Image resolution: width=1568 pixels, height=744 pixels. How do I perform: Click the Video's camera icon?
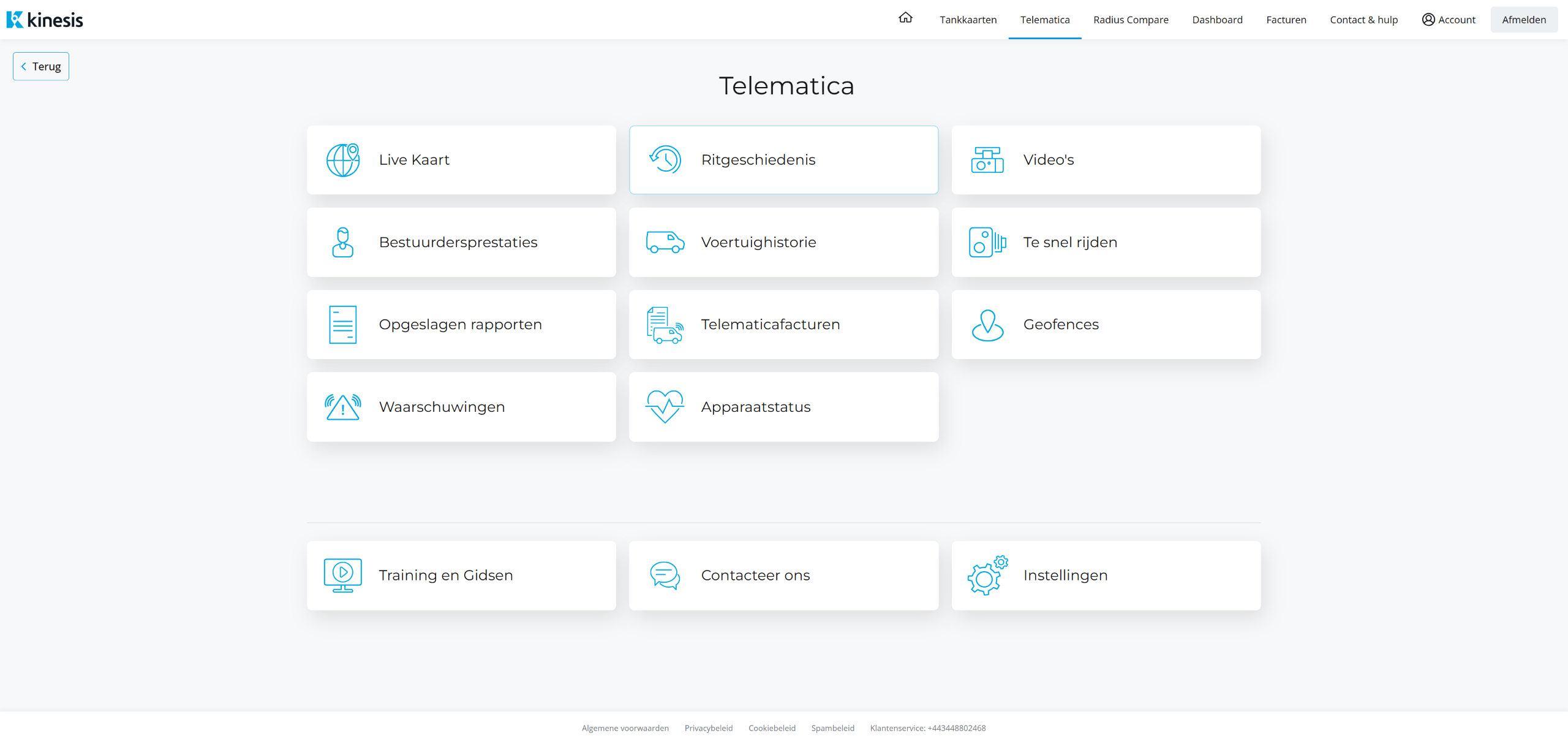pos(987,160)
